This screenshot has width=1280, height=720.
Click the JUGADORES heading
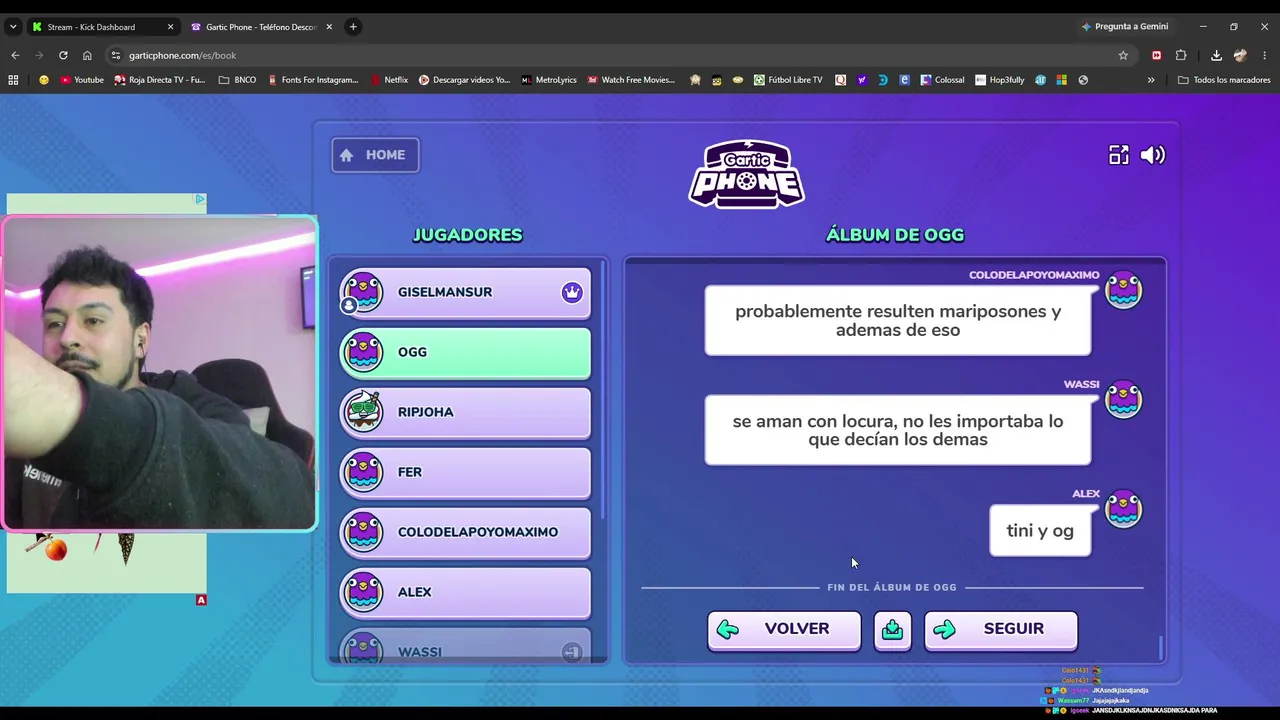tap(467, 235)
